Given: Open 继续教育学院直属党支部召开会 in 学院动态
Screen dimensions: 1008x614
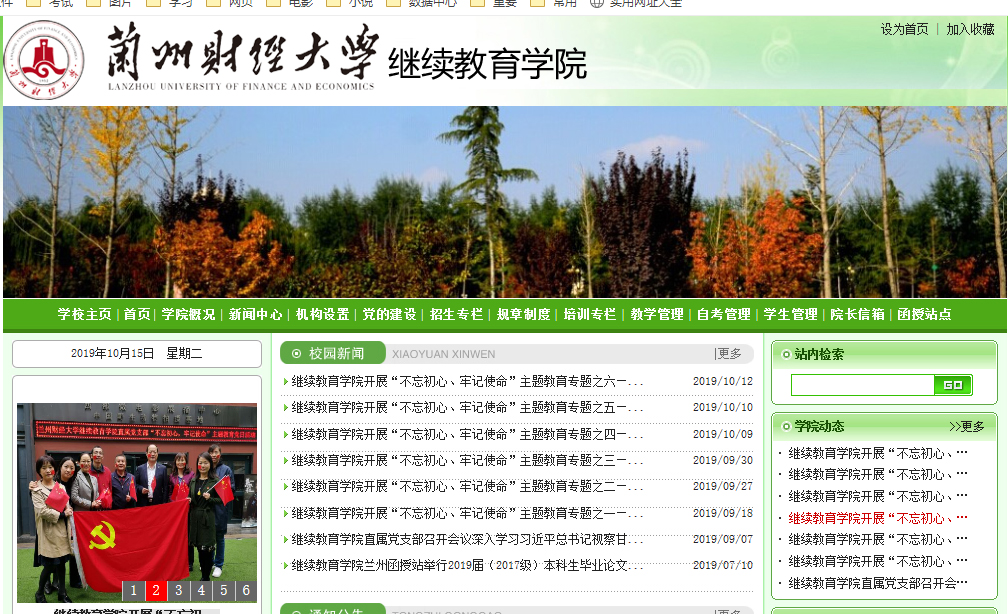Looking at the screenshot, I should 877,583.
